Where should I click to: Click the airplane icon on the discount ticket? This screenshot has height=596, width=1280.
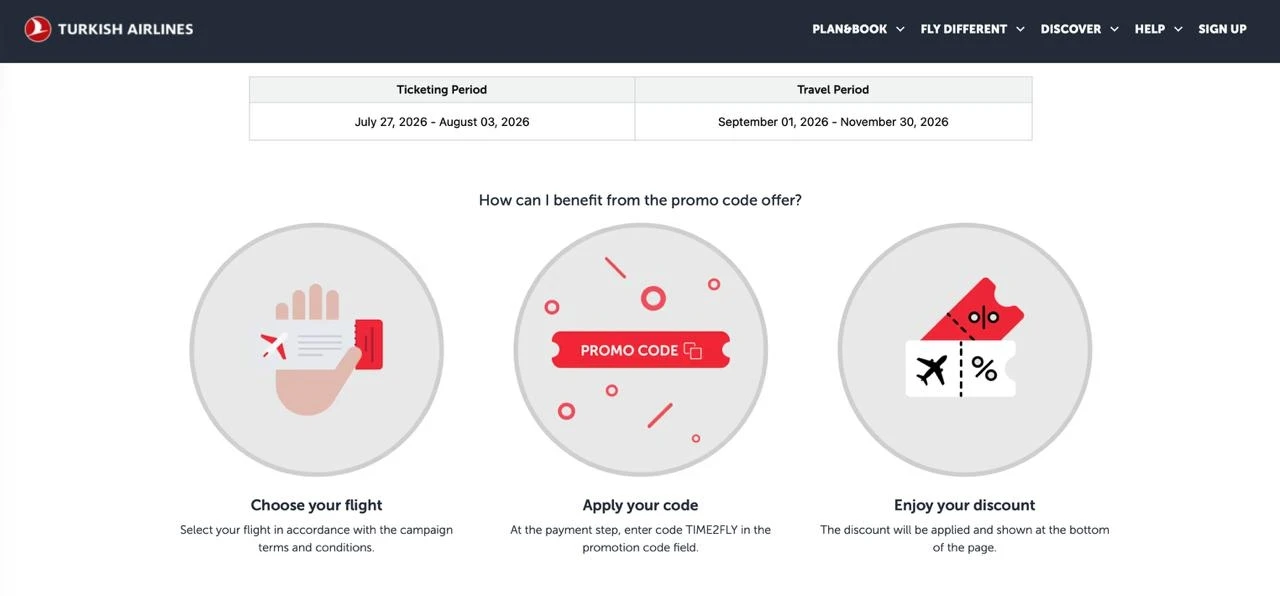pyautogui.click(x=932, y=370)
